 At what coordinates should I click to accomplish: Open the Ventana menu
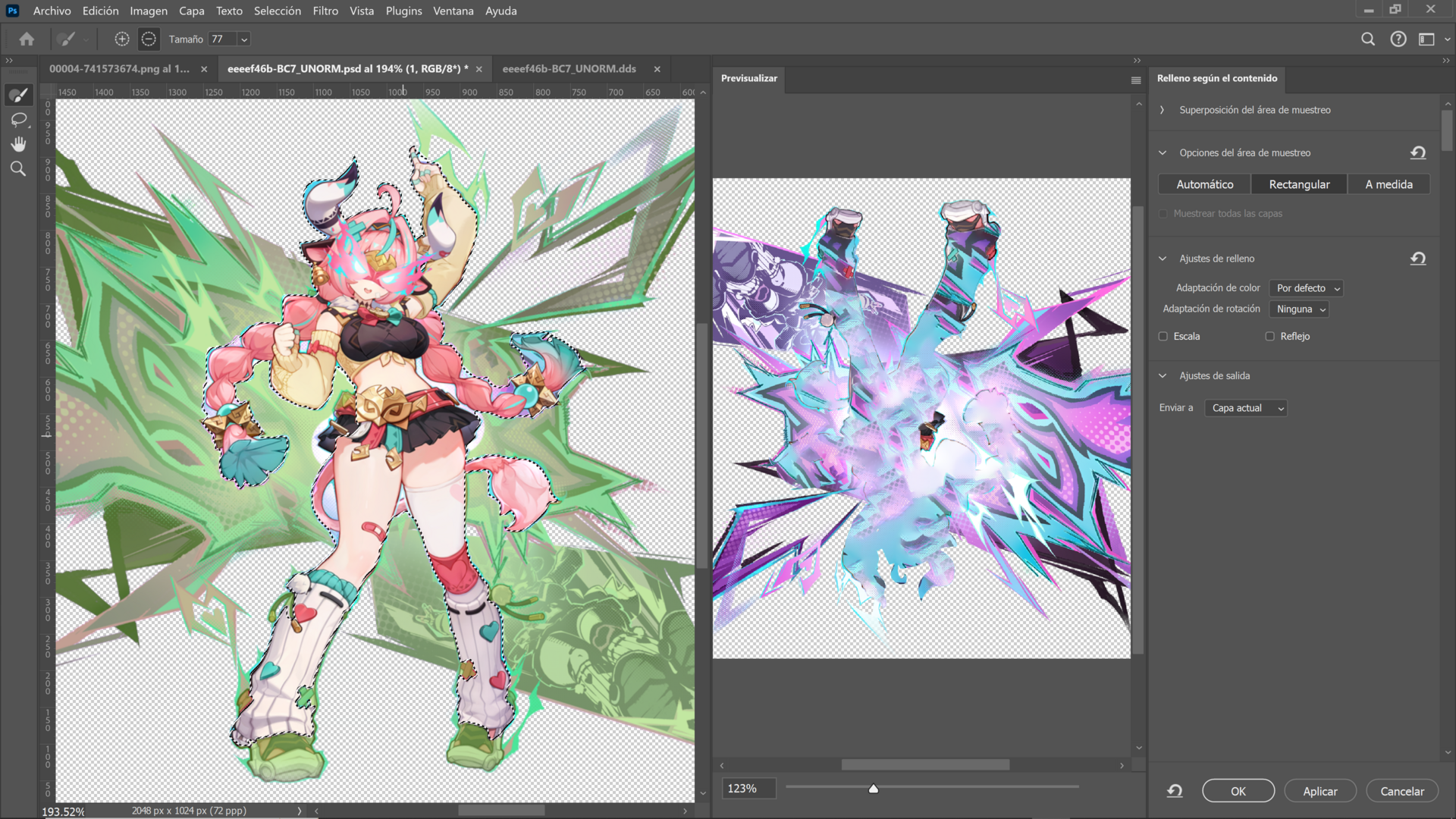453,11
